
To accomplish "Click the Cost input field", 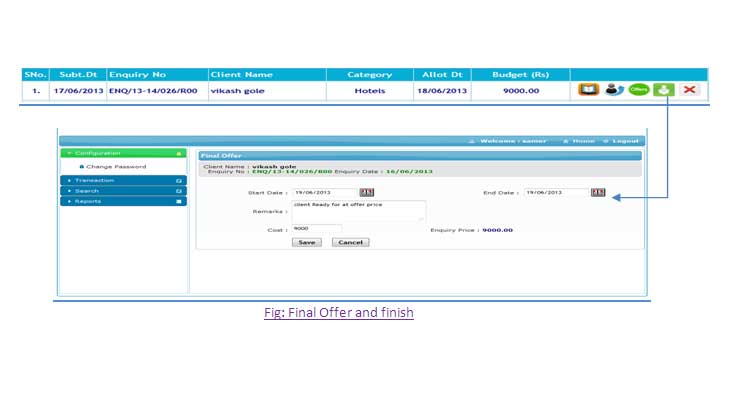I will click(x=317, y=228).
